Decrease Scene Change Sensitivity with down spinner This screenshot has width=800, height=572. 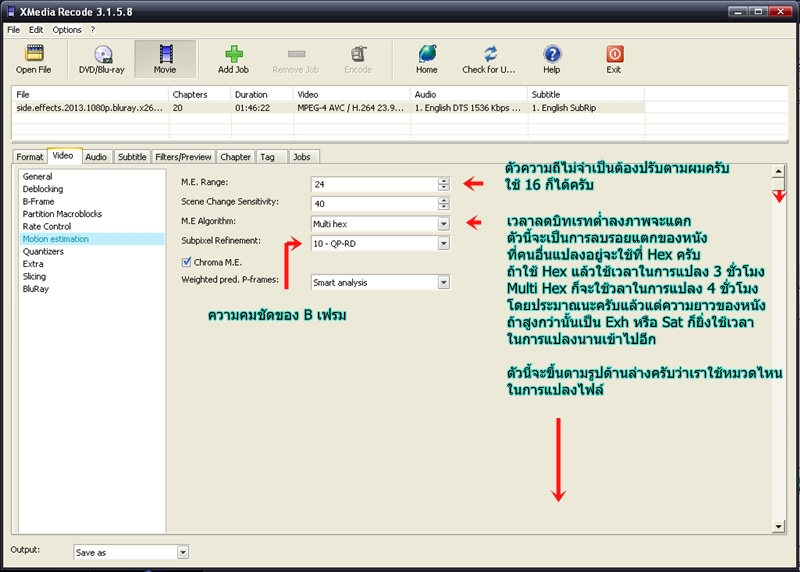point(444,207)
